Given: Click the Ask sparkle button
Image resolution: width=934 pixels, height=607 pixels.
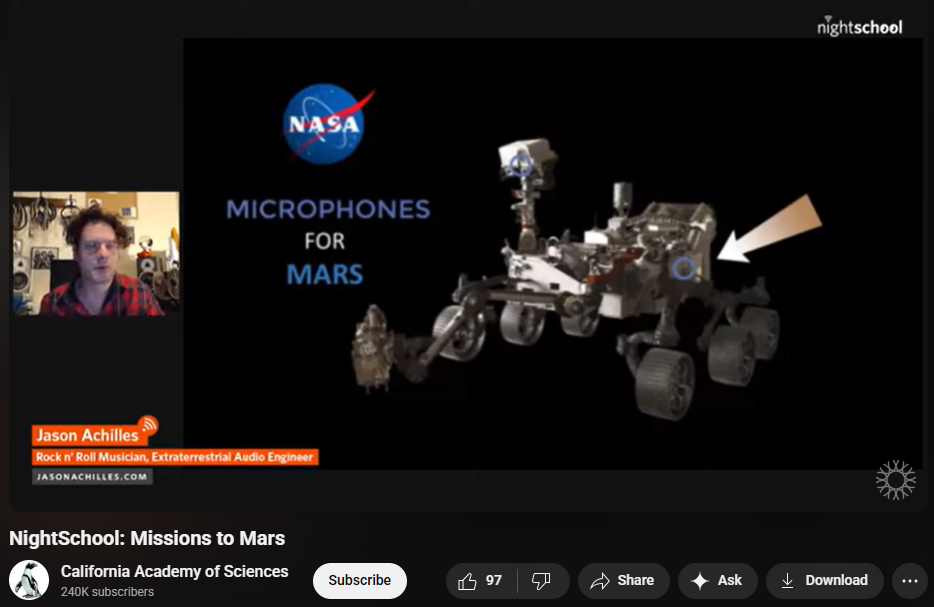Looking at the screenshot, I should click(x=717, y=581).
